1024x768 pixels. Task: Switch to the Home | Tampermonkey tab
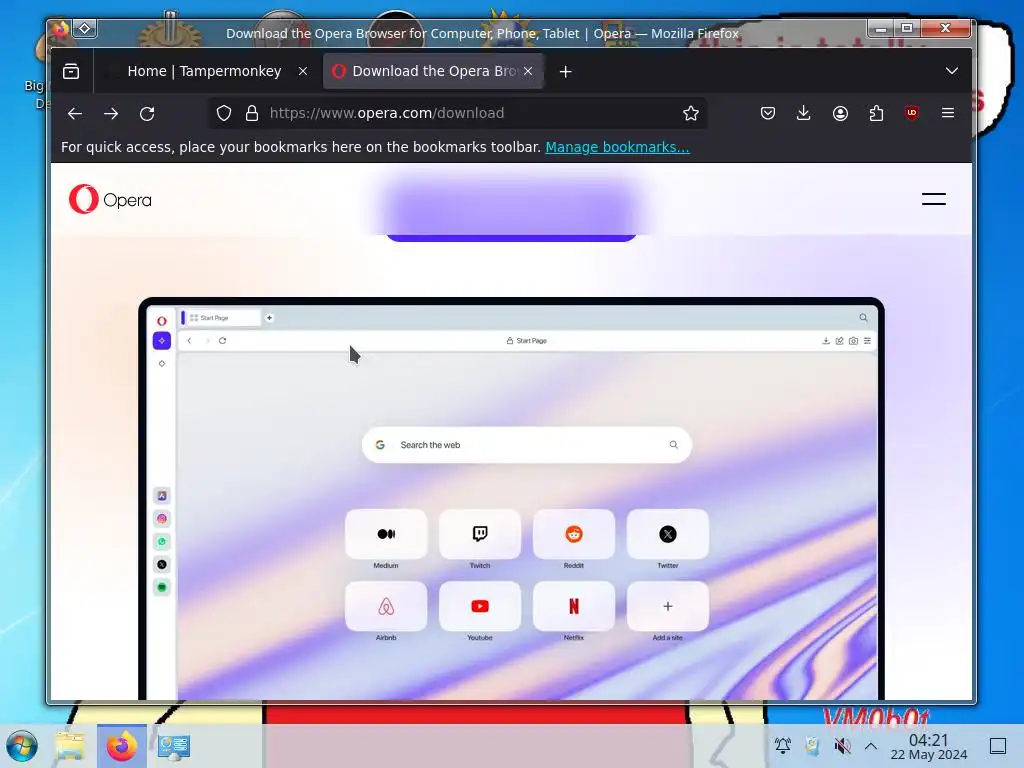pyautogui.click(x=204, y=71)
